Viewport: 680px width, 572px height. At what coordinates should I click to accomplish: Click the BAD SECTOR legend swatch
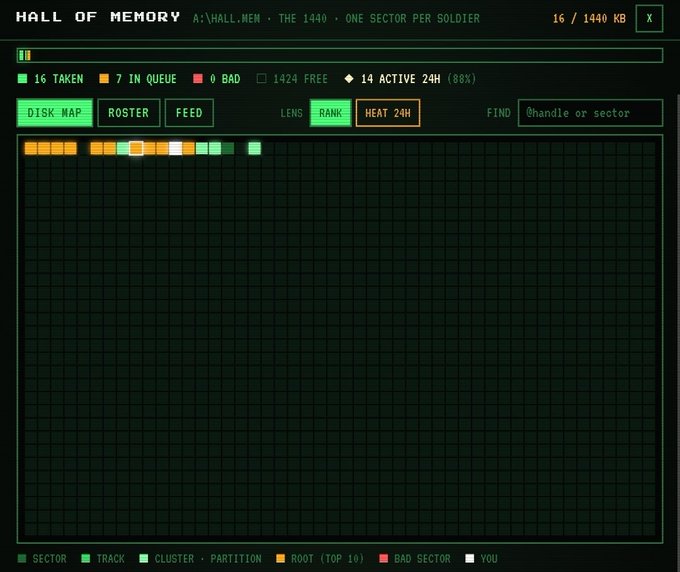(384, 559)
